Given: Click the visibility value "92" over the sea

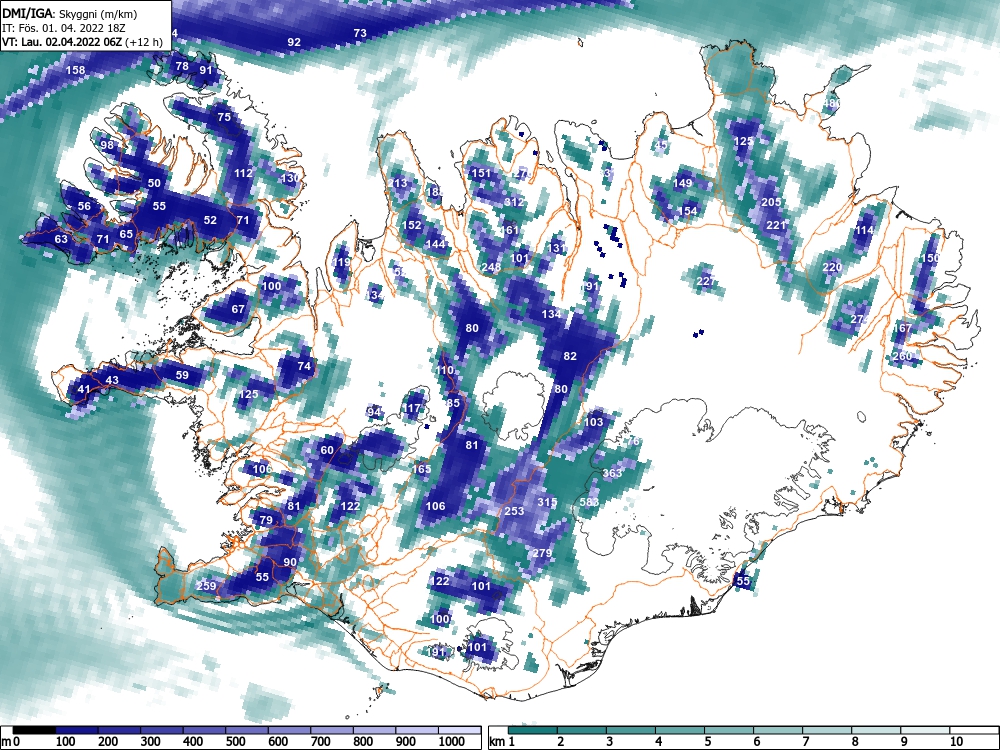Looking at the screenshot, I should pyautogui.click(x=294, y=42).
